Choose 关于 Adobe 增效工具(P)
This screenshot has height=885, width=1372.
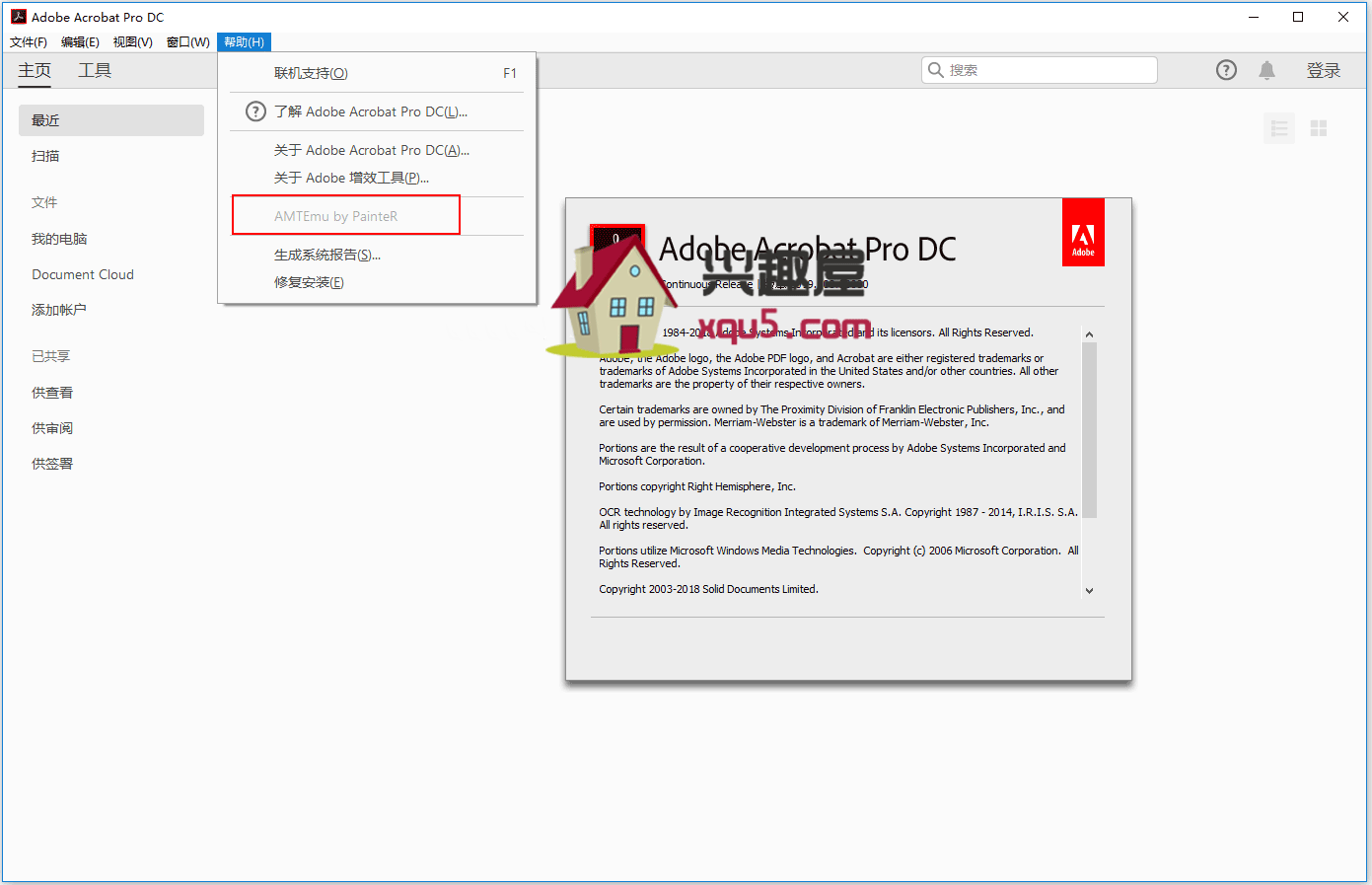(x=377, y=178)
